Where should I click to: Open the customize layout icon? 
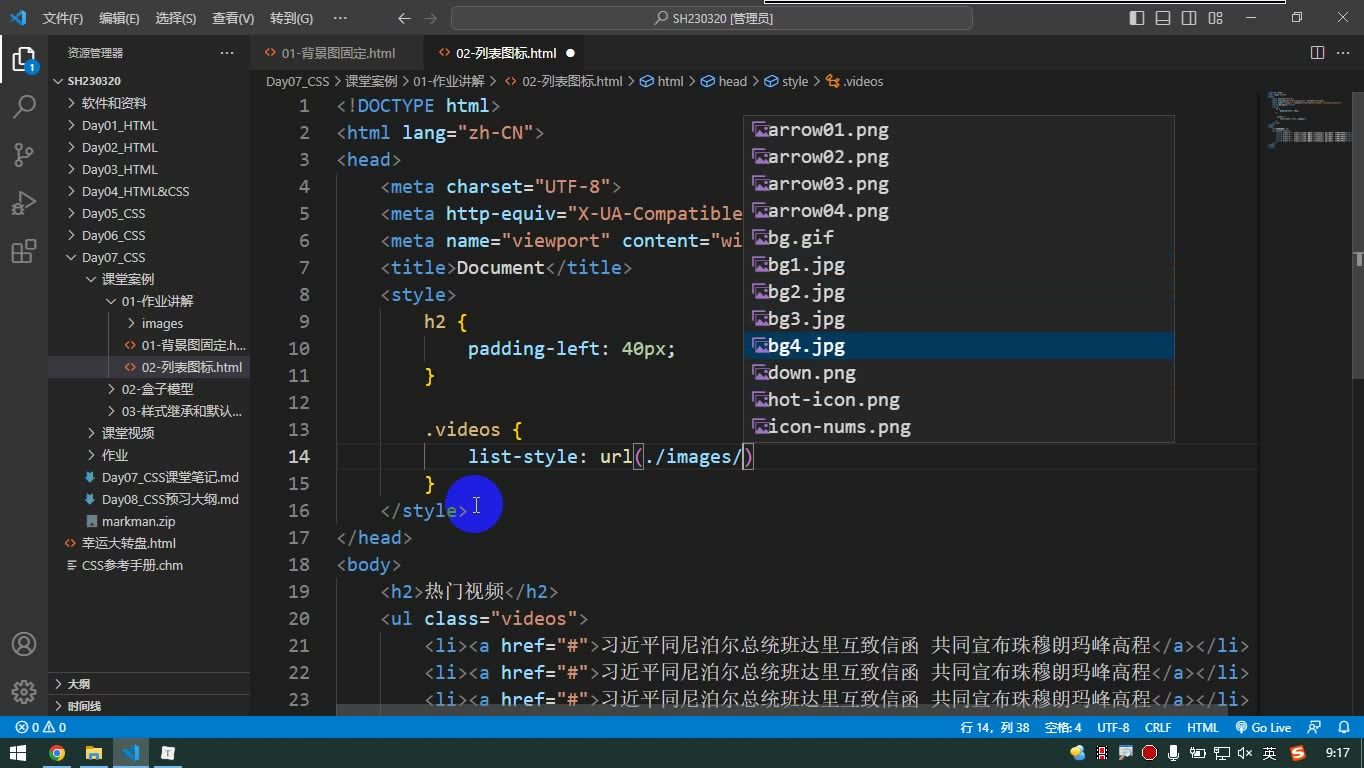(x=1215, y=18)
